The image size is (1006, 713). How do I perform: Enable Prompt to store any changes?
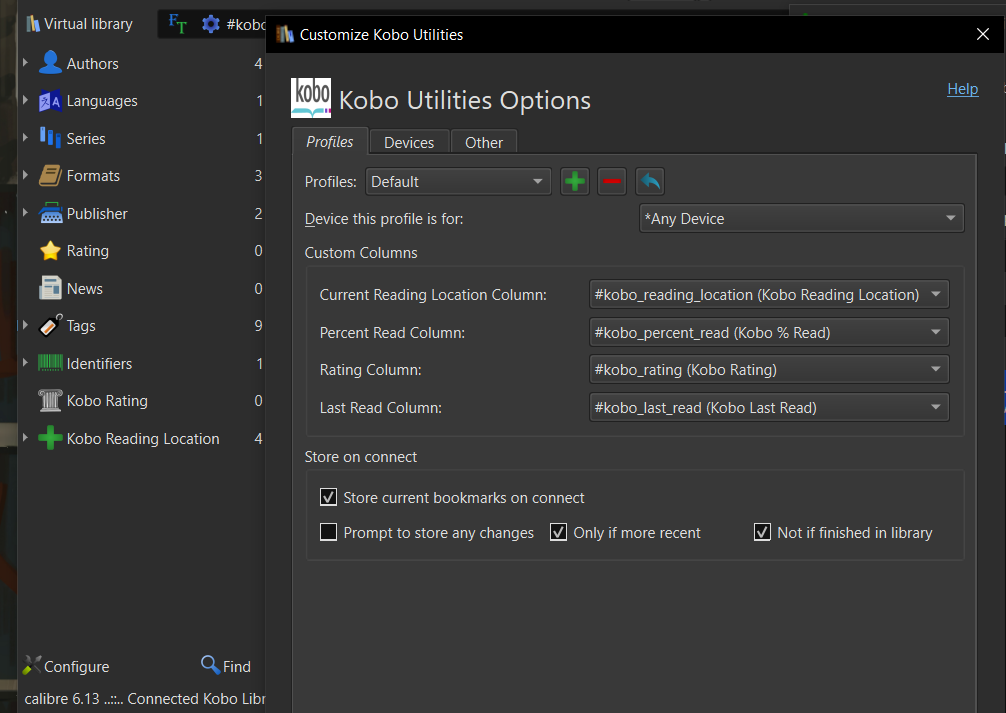pyautogui.click(x=328, y=532)
